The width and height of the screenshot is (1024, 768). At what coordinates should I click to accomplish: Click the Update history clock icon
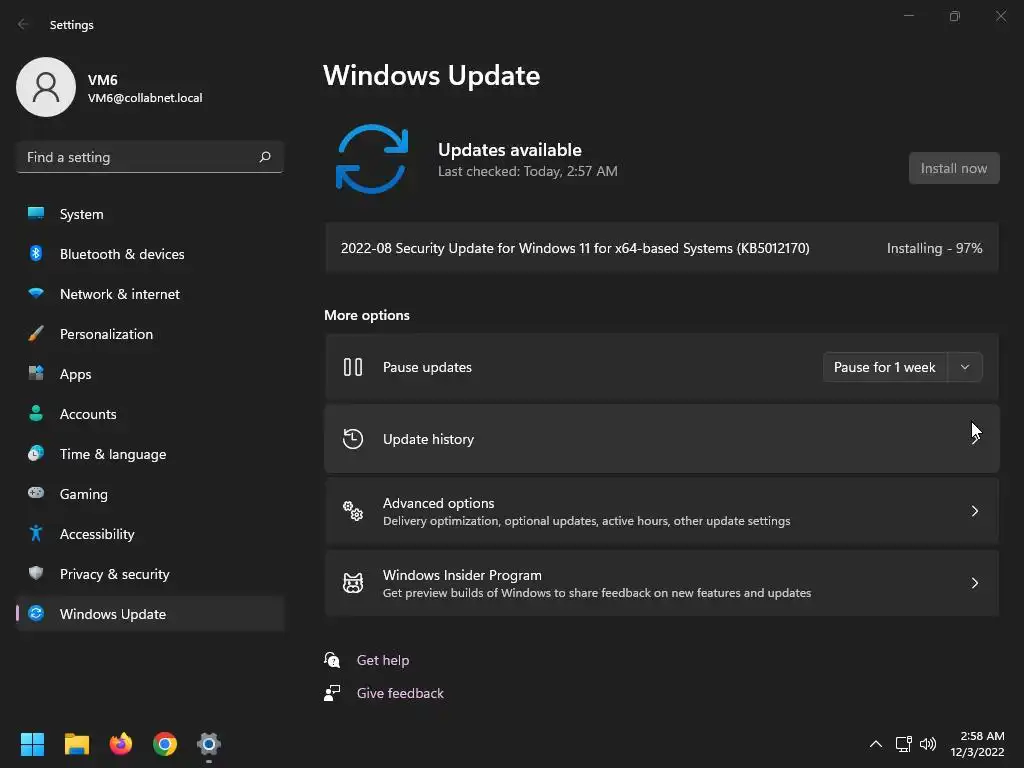pyautogui.click(x=353, y=439)
